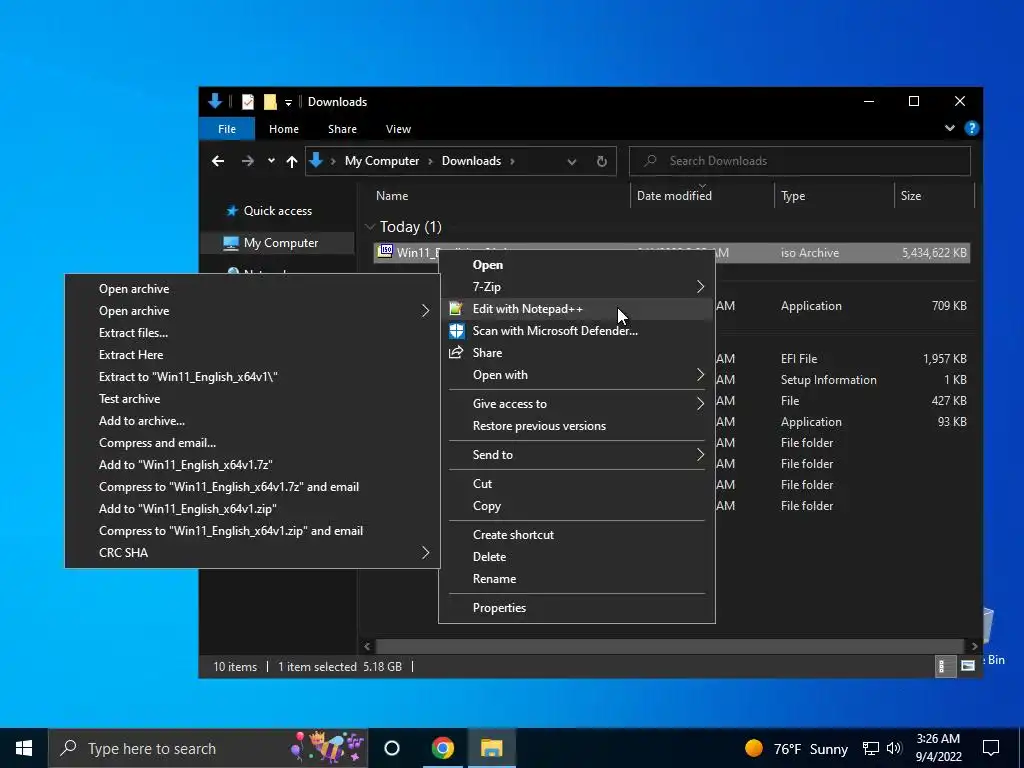Screen dimensions: 1024x768
Task: Open Customize Quick Access Toolbar dropdown
Action: coord(288,103)
